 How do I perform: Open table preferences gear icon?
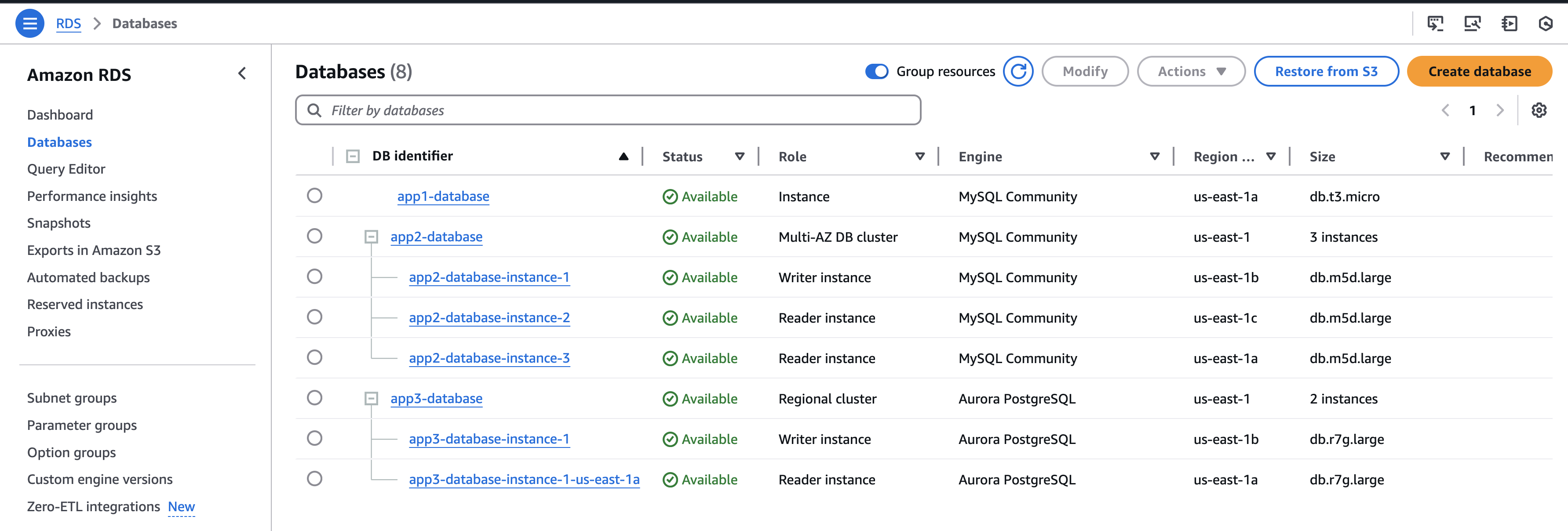click(1539, 110)
